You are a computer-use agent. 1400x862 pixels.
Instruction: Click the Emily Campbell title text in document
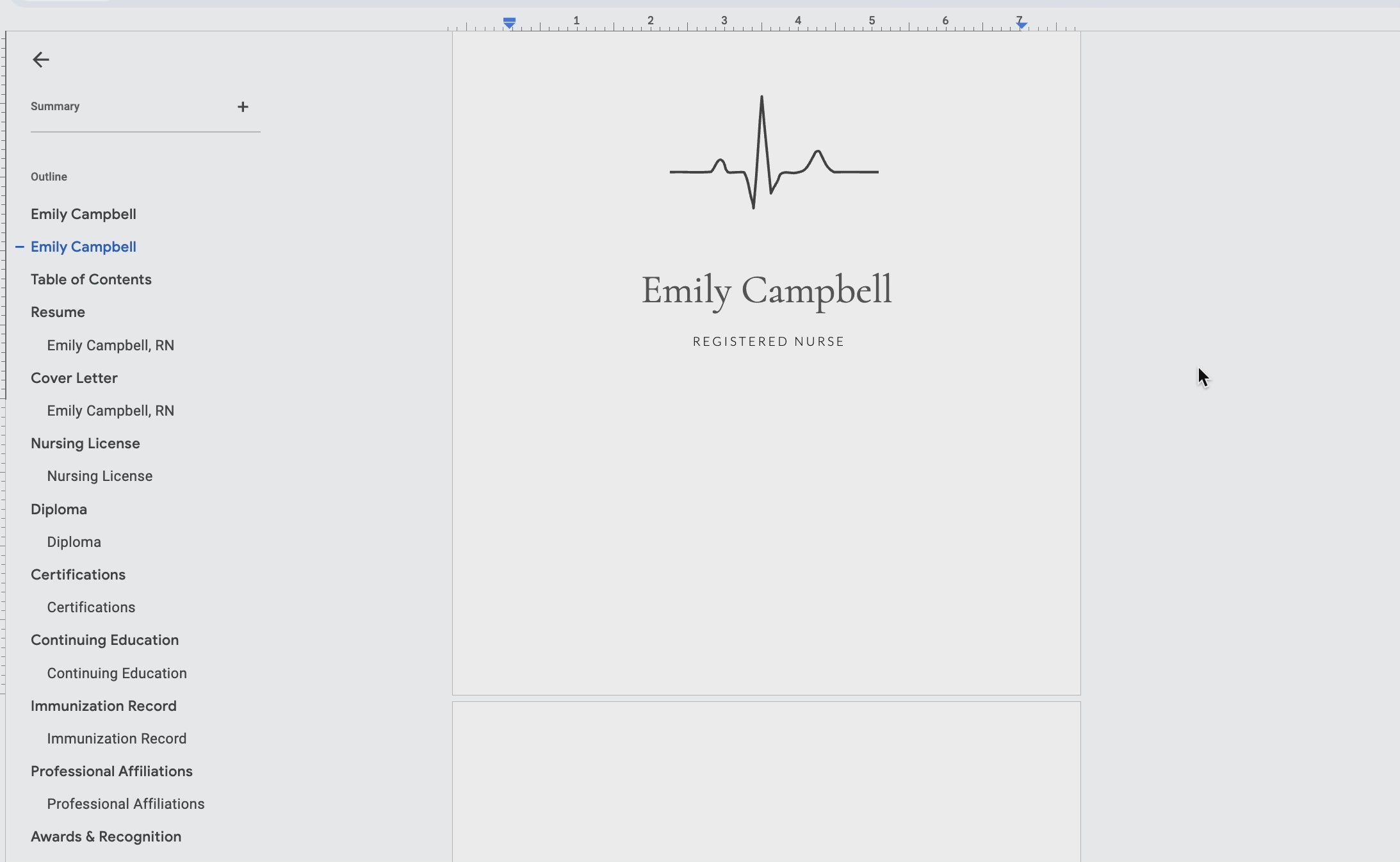point(767,290)
